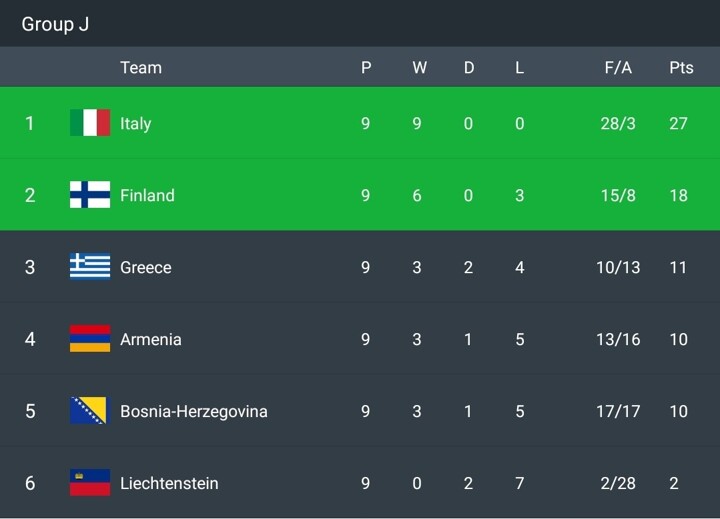
Task: Open the Finland team link
Action: 147,195
